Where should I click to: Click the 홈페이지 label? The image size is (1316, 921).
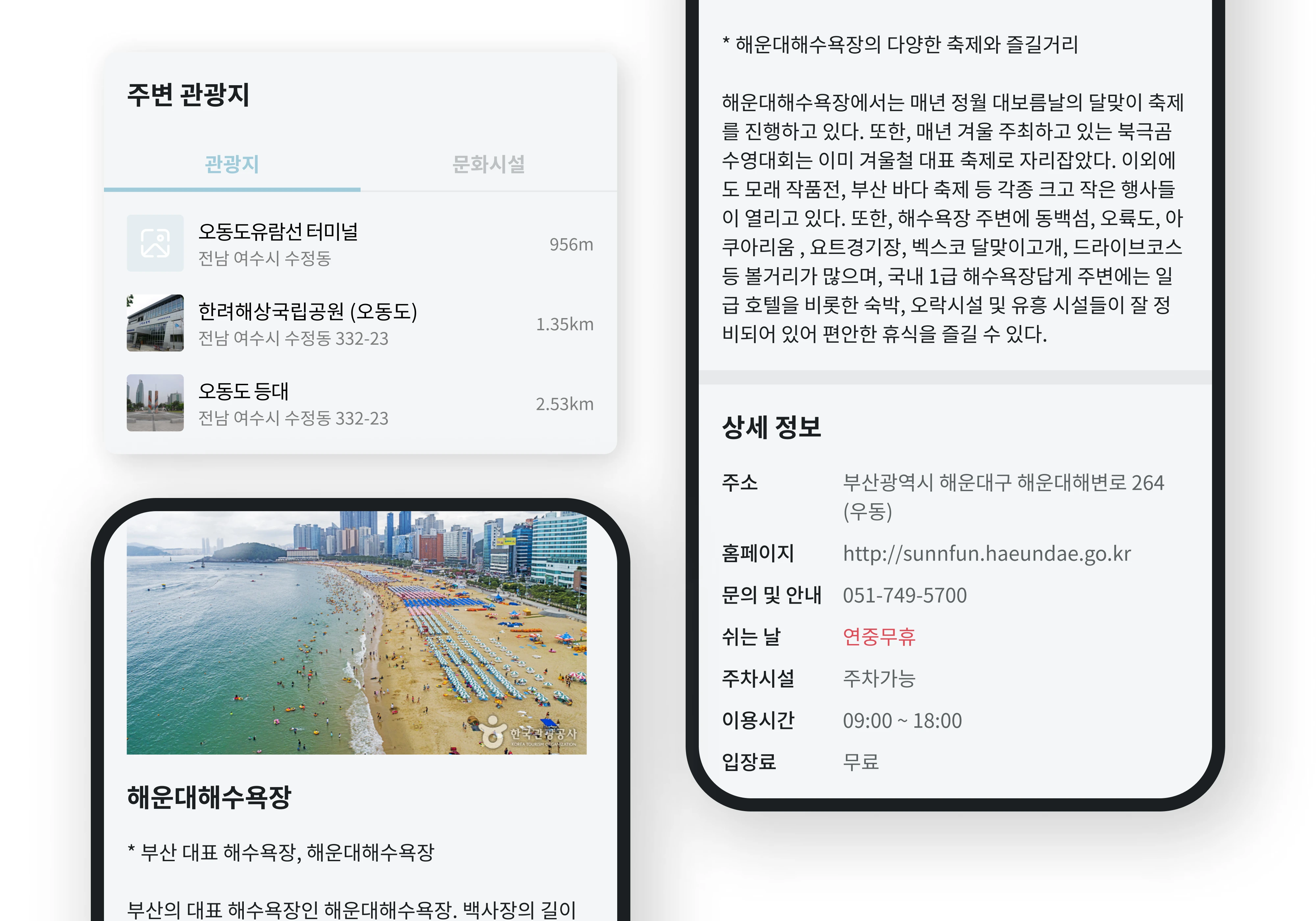click(x=758, y=554)
